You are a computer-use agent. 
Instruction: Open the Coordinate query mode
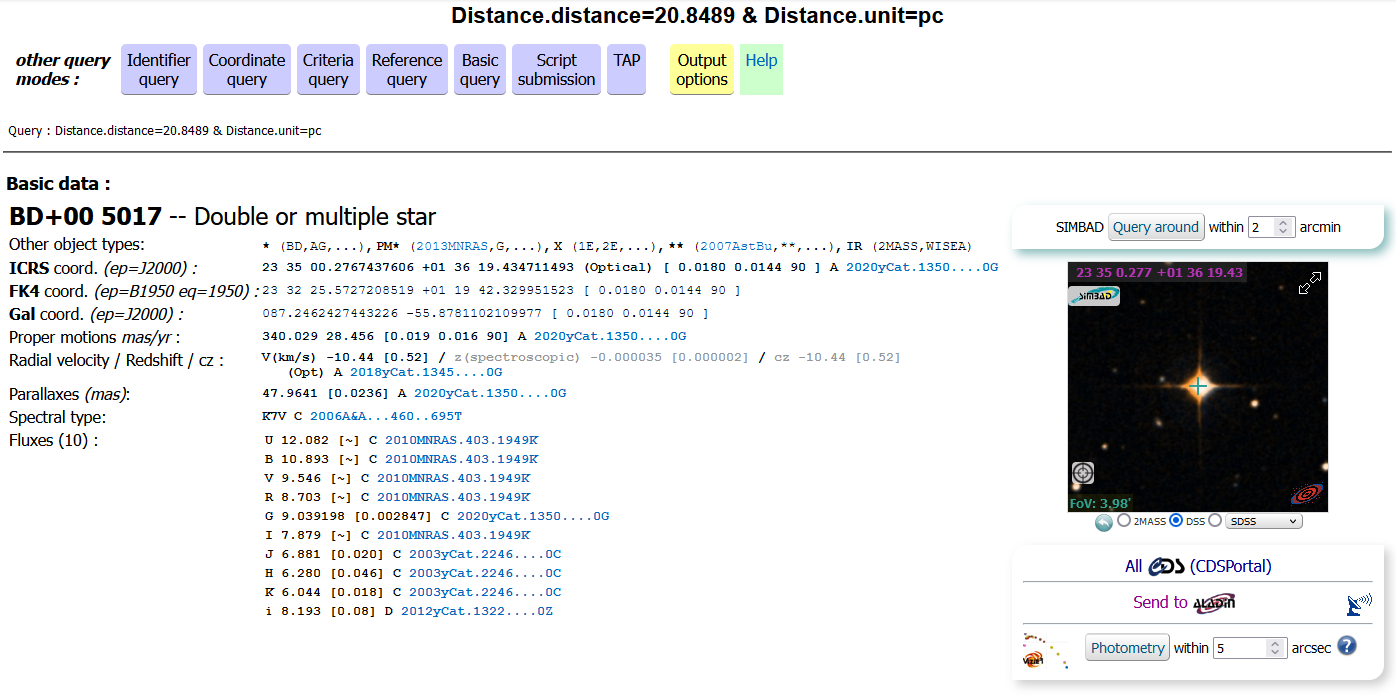(247, 70)
